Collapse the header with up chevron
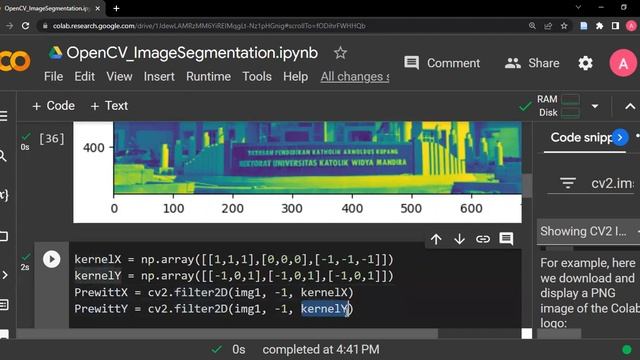The height and width of the screenshot is (360, 640). [x=630, y=106]
